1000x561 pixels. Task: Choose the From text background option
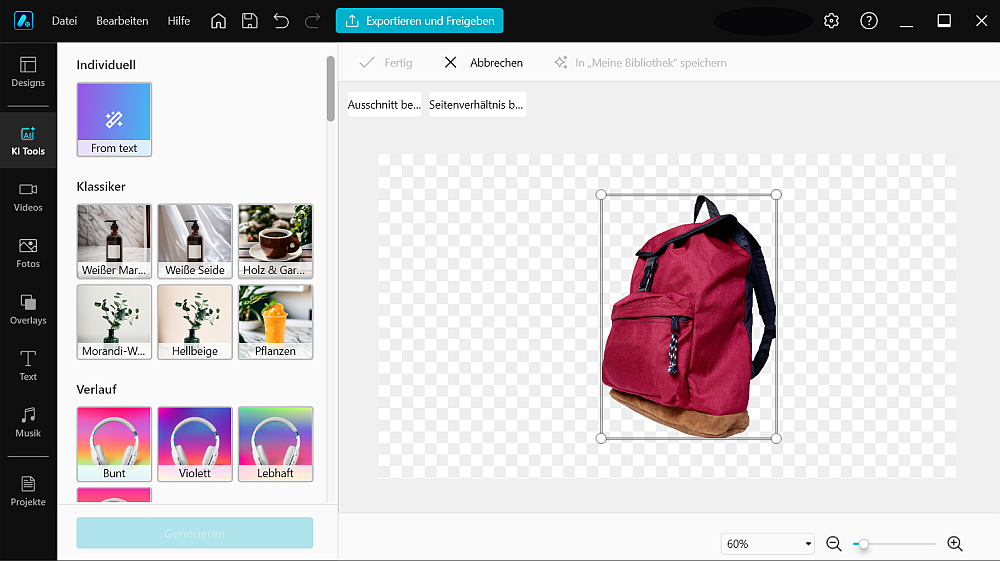tap(114, 119)
